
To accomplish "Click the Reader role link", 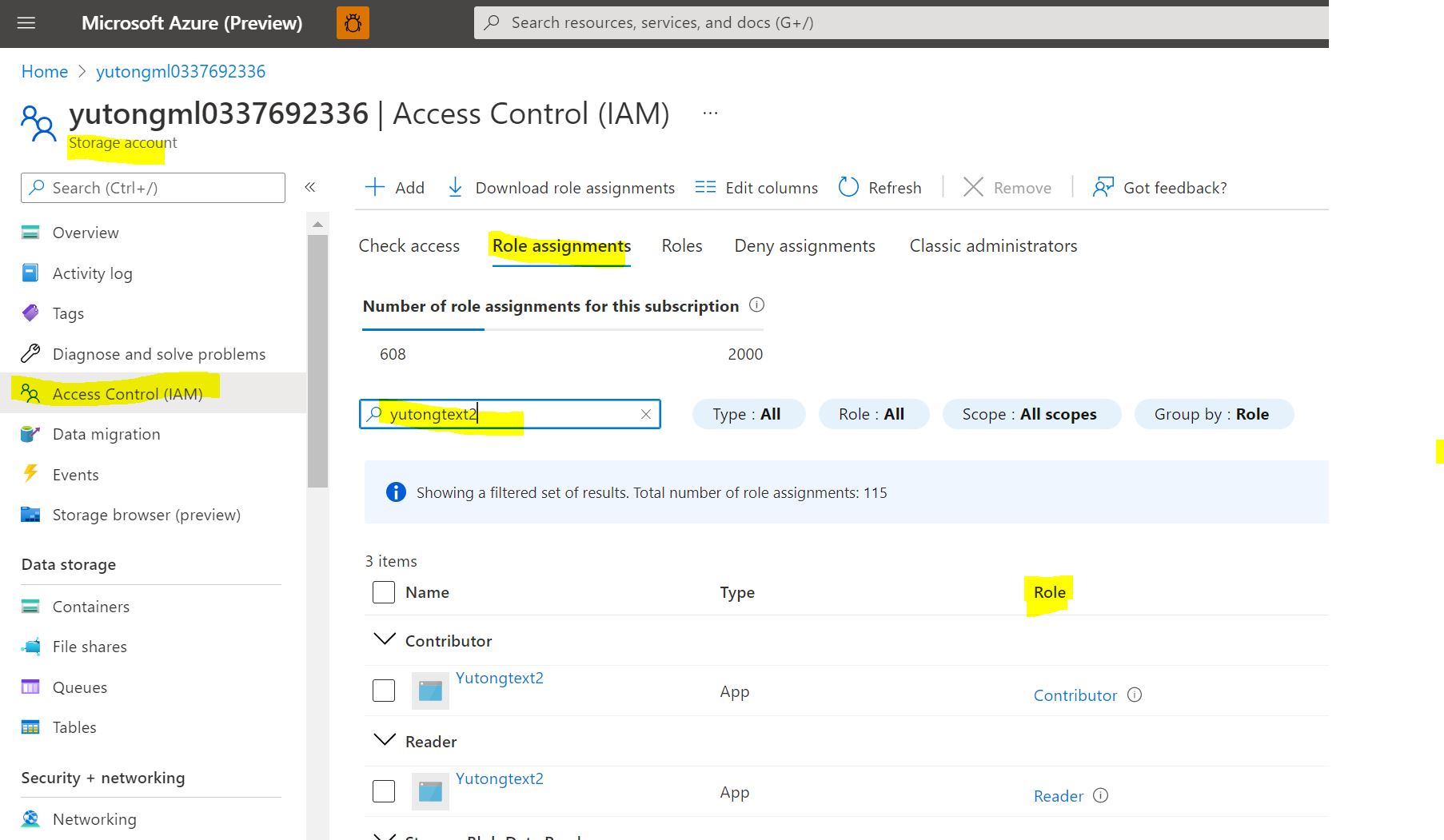I will (1059, 796).
